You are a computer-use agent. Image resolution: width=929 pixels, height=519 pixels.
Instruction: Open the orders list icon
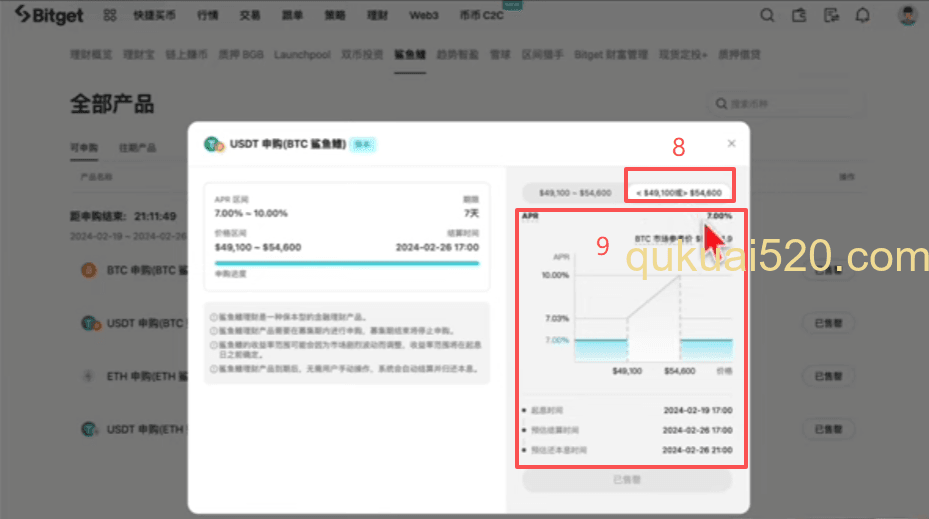tap(831, 15)
